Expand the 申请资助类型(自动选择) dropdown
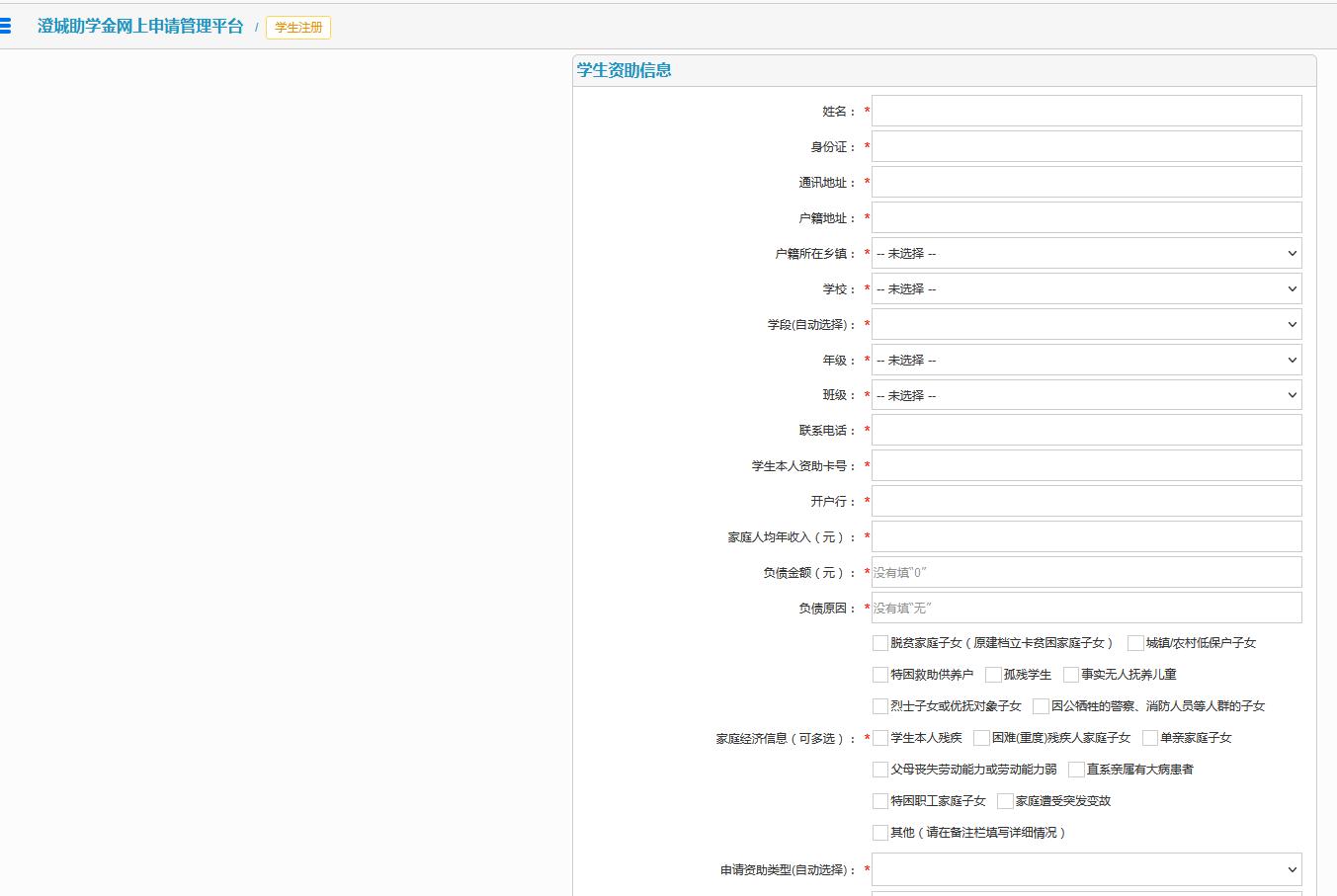The width and height of the screenshot is (1337, 896). (x=1085, y=869)
